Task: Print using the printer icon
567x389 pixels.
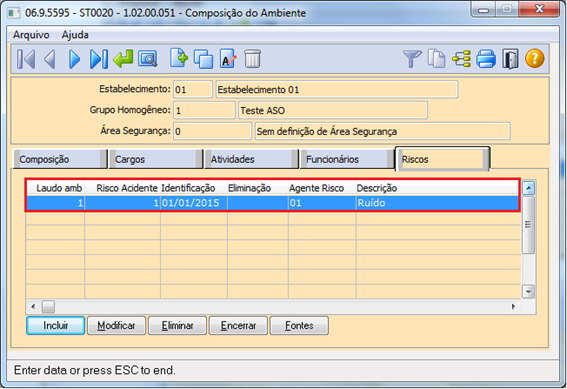Action: pyautogui.click(x=486, y=59)
